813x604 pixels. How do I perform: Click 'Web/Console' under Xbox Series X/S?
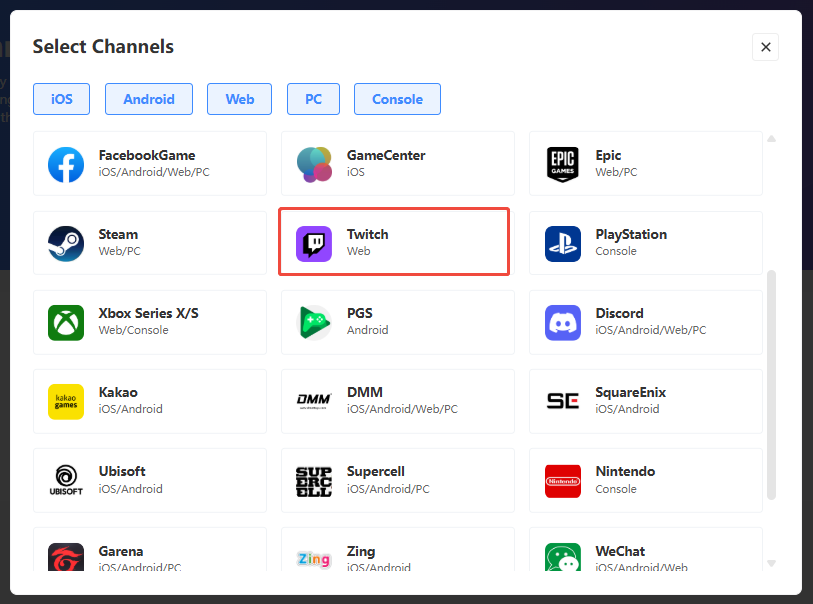133,330
